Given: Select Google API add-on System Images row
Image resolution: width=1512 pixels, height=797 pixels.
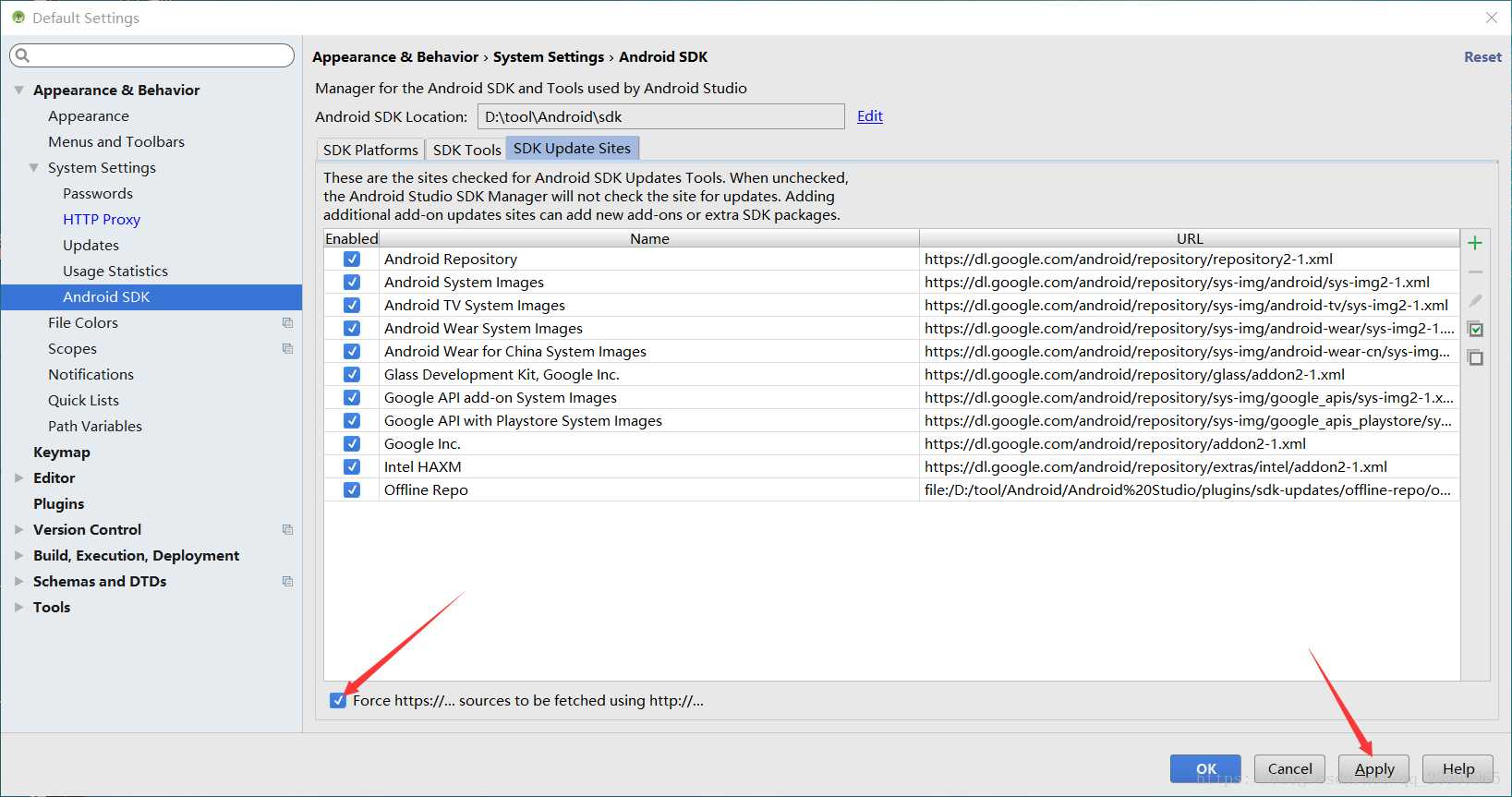Looking at the screenshot, I should (x=891, y=398).
